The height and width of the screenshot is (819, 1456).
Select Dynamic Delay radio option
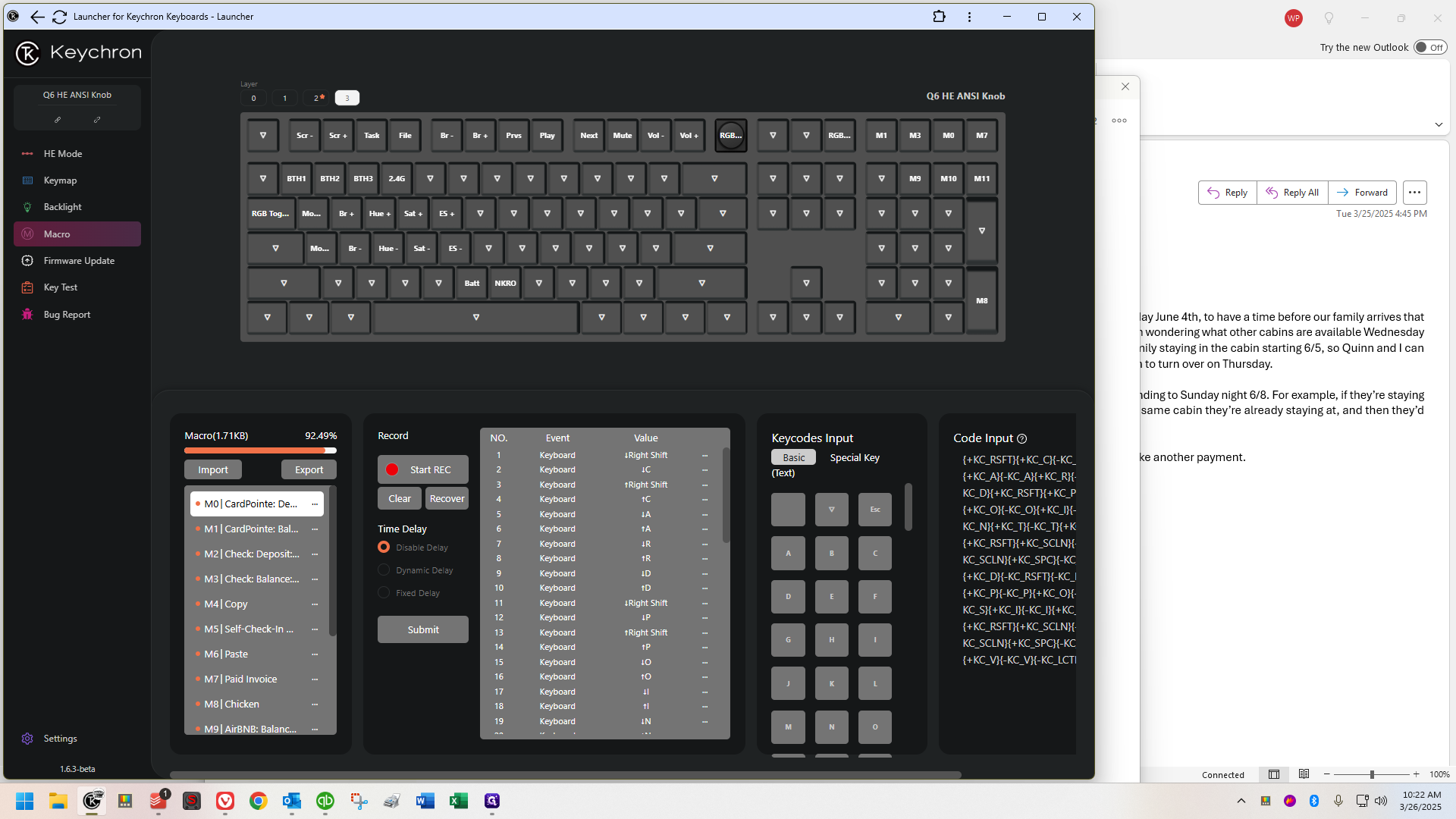384,570
